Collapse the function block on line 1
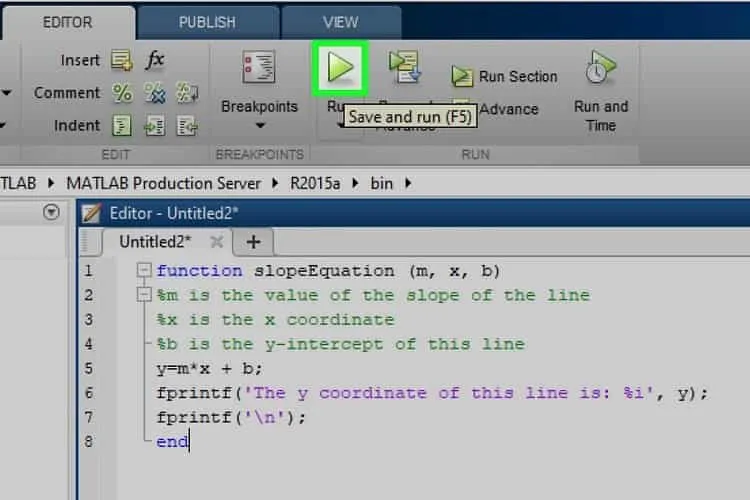This screenshot has height=500, width=750. pos(143,270)
